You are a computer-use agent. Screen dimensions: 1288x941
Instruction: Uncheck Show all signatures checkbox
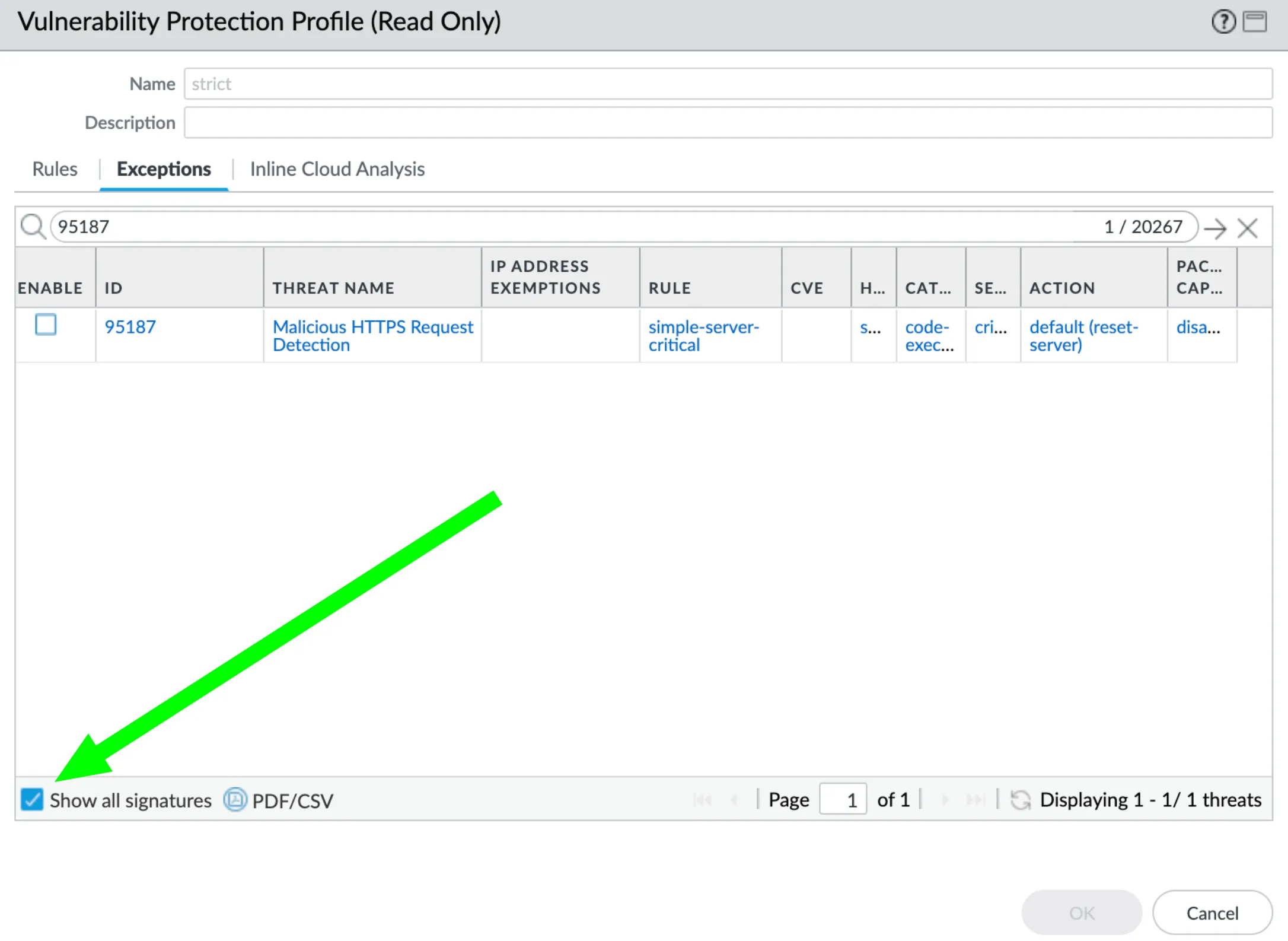(x=32, y=800)
